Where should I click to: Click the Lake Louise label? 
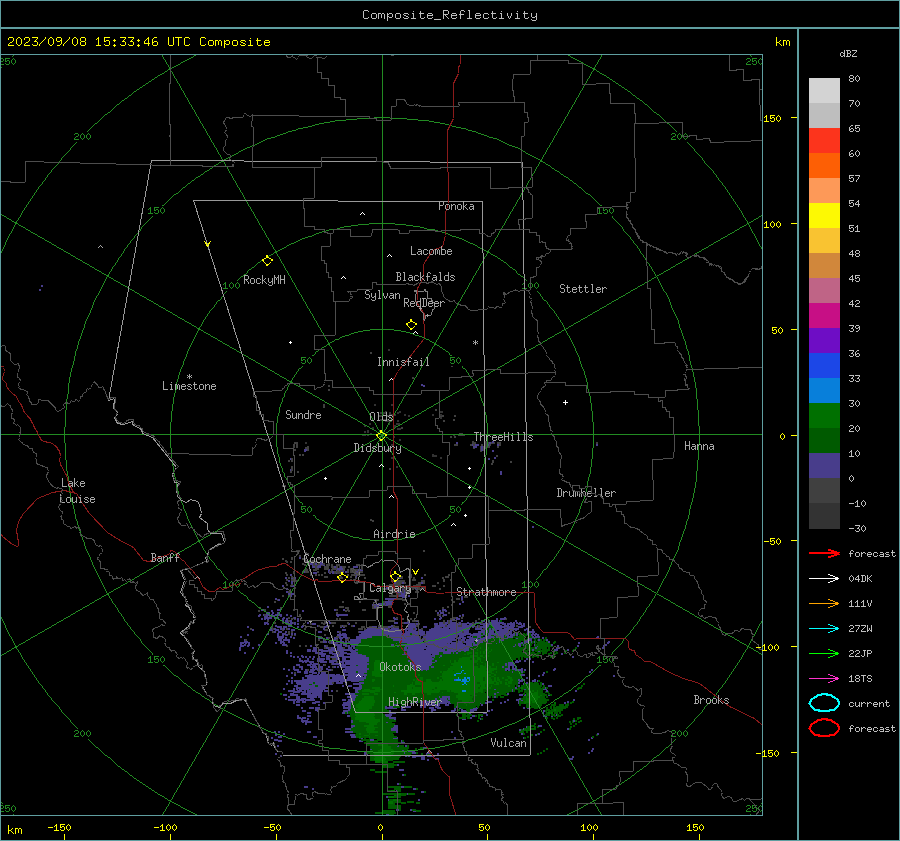(x=78, y=491)
